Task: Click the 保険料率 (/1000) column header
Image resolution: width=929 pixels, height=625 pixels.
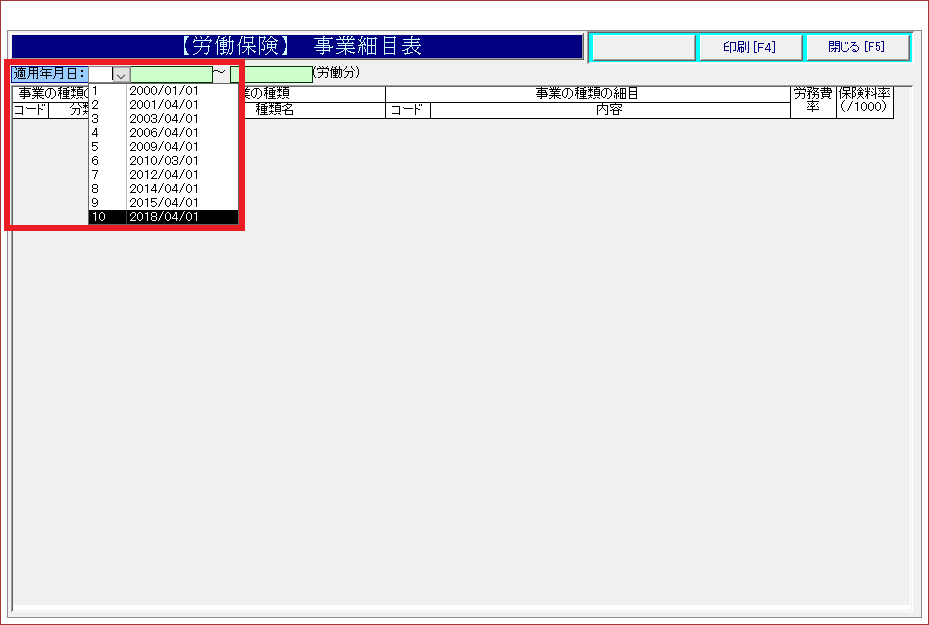Action: pyautogui.click(x=864, y=101)
